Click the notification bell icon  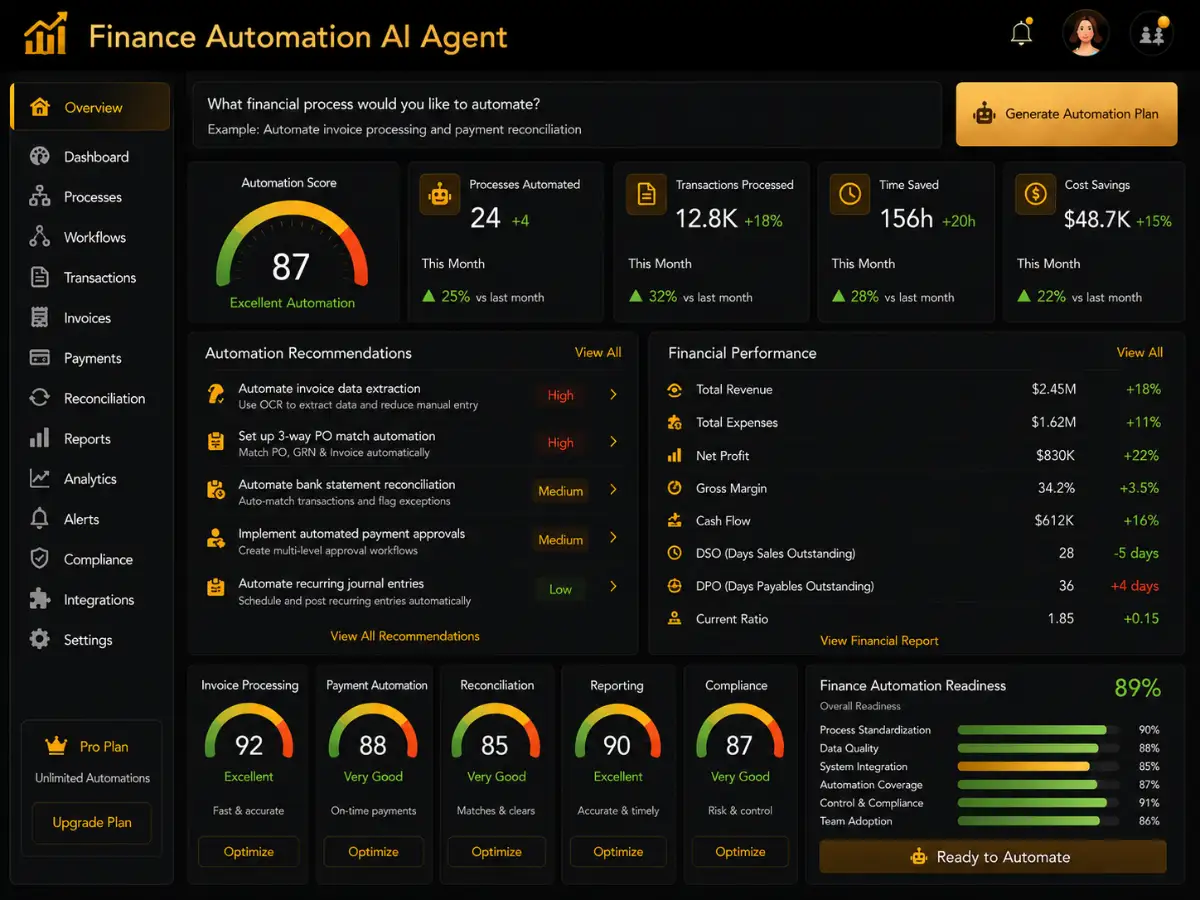pos(1021,33)
